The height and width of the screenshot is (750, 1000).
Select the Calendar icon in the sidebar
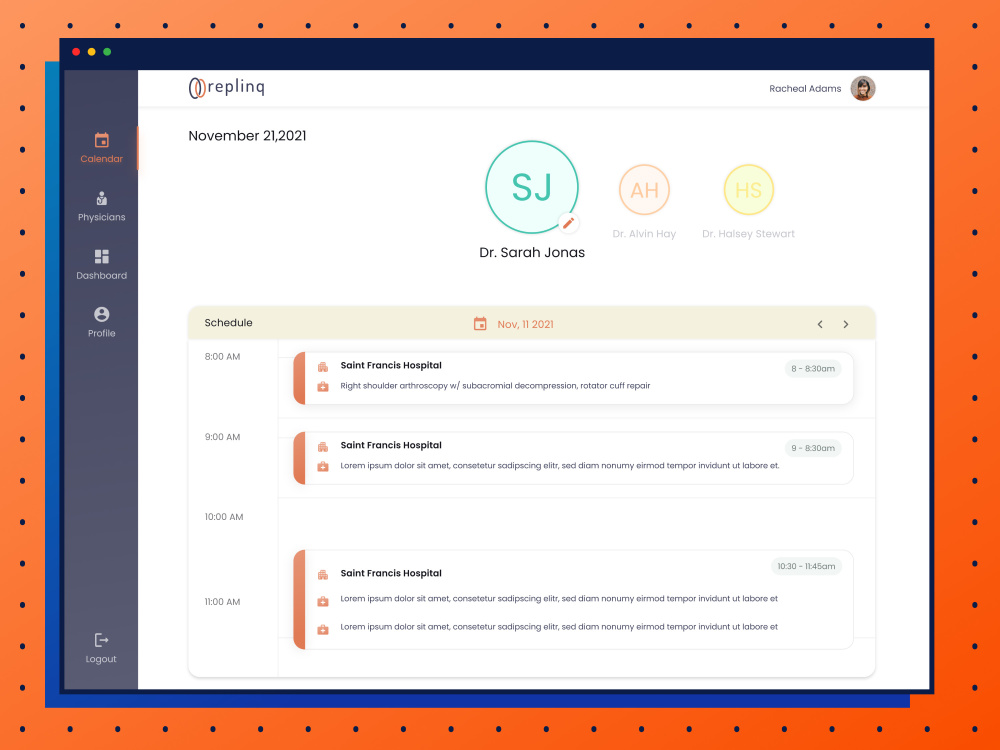[101, 142]
